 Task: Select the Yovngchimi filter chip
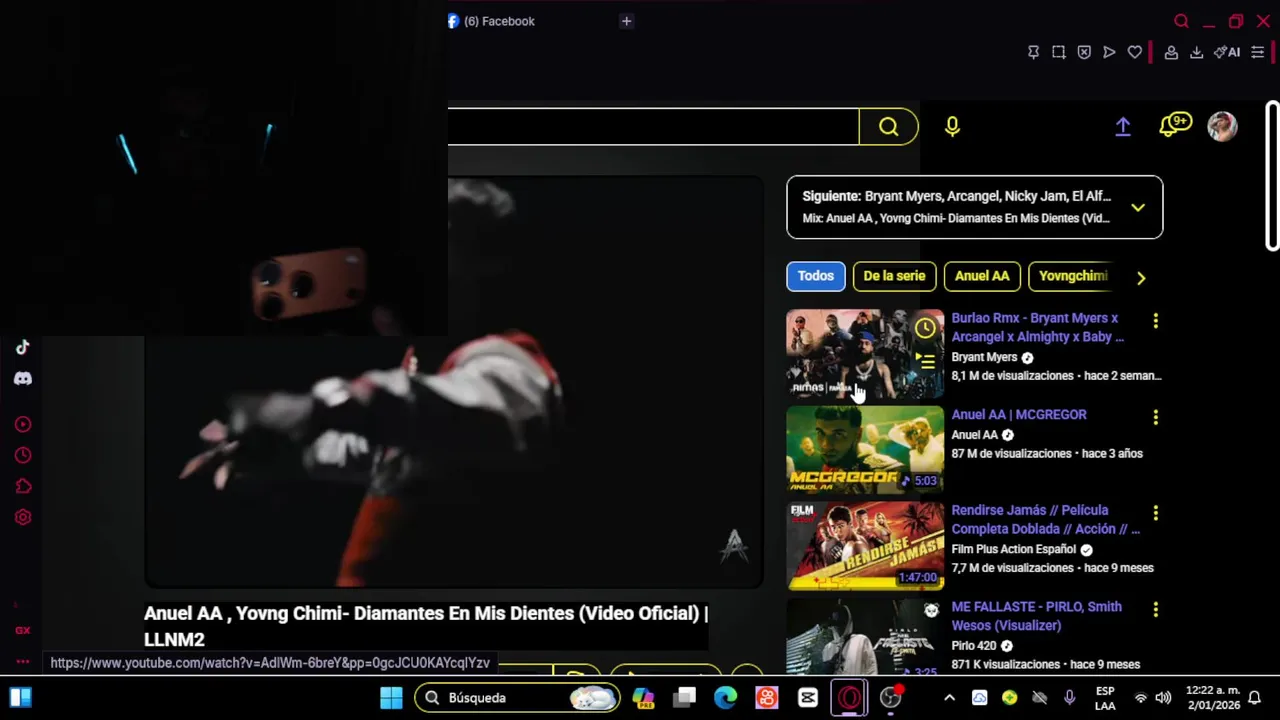point(1073,276)
